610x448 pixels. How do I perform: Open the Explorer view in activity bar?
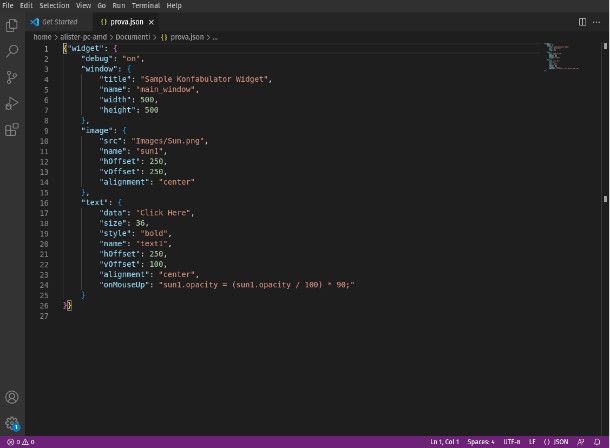(12, 22)
